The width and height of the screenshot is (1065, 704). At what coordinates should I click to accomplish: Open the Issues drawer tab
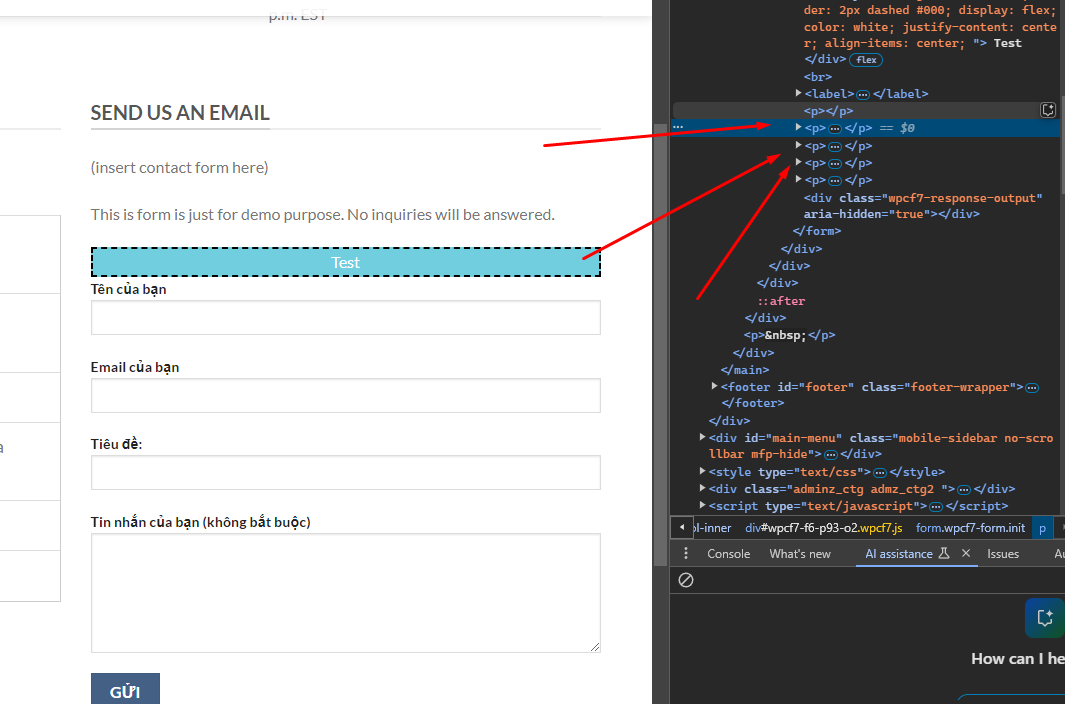coord(1003,554)
